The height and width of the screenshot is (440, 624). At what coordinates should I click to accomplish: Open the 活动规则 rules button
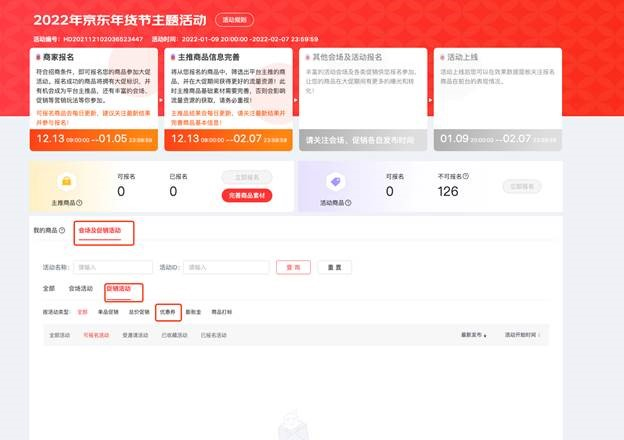[x=234, y=20]
